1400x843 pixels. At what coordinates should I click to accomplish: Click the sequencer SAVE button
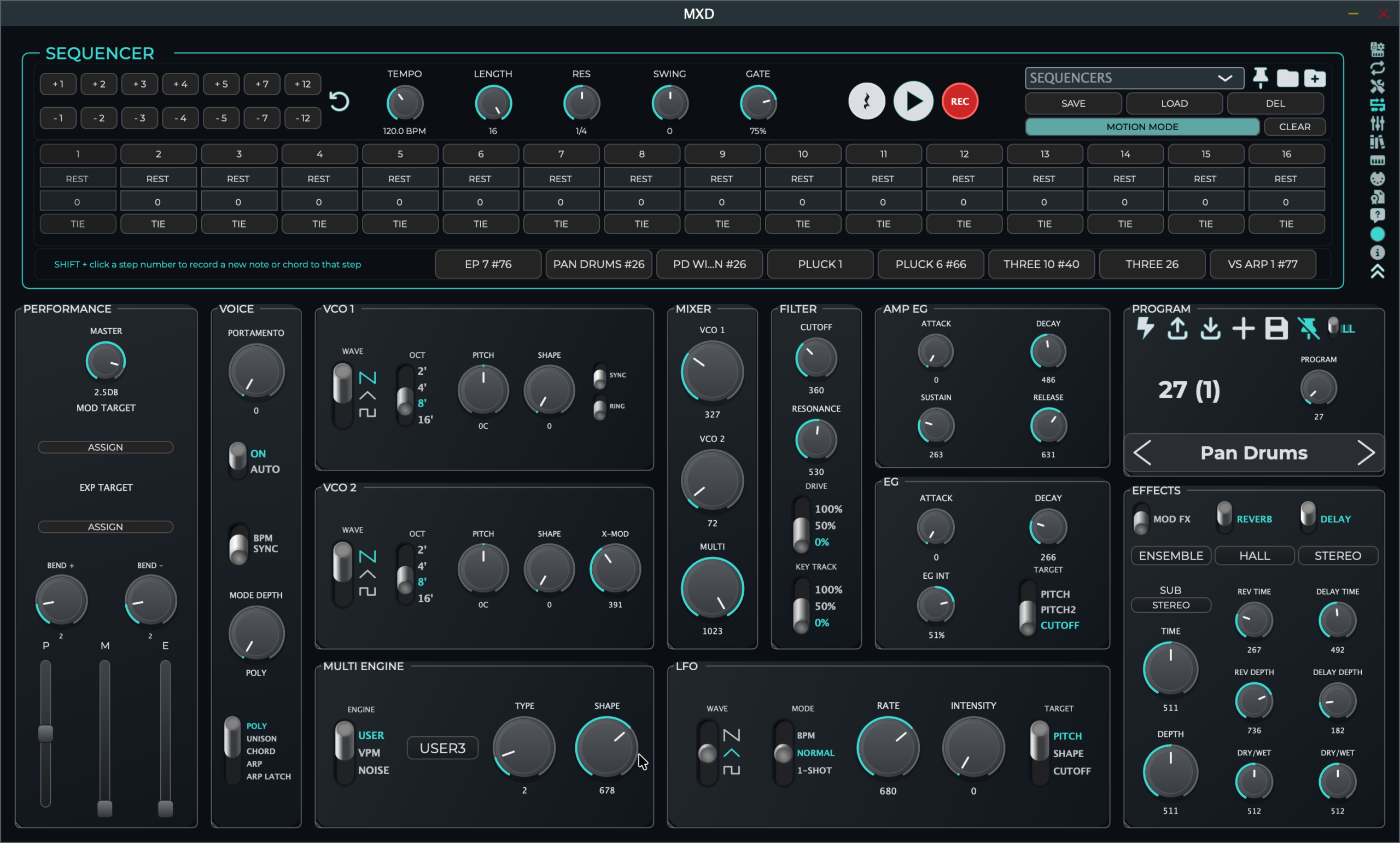(1073, 103)
